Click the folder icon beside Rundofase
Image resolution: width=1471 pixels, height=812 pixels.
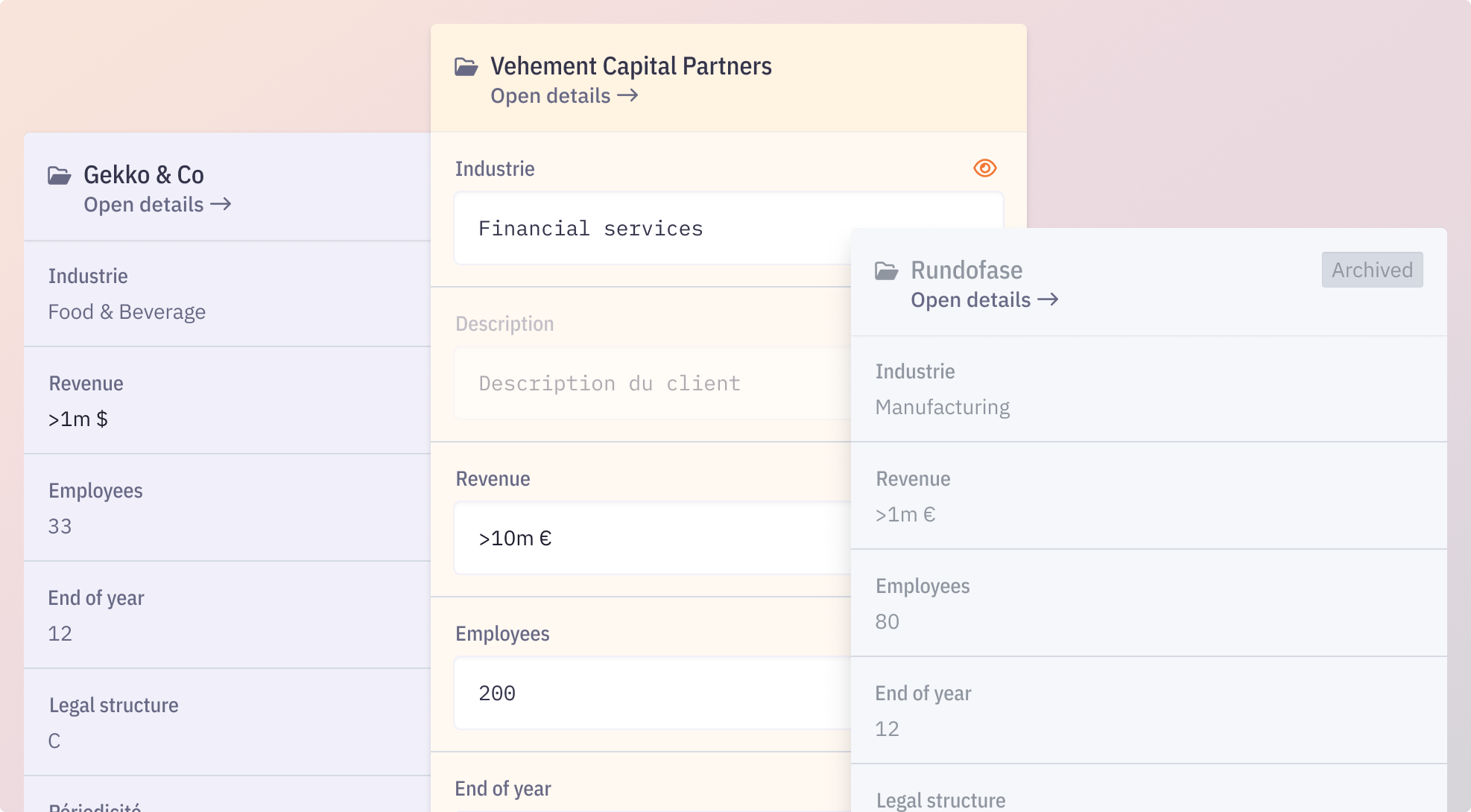[887, 271]
